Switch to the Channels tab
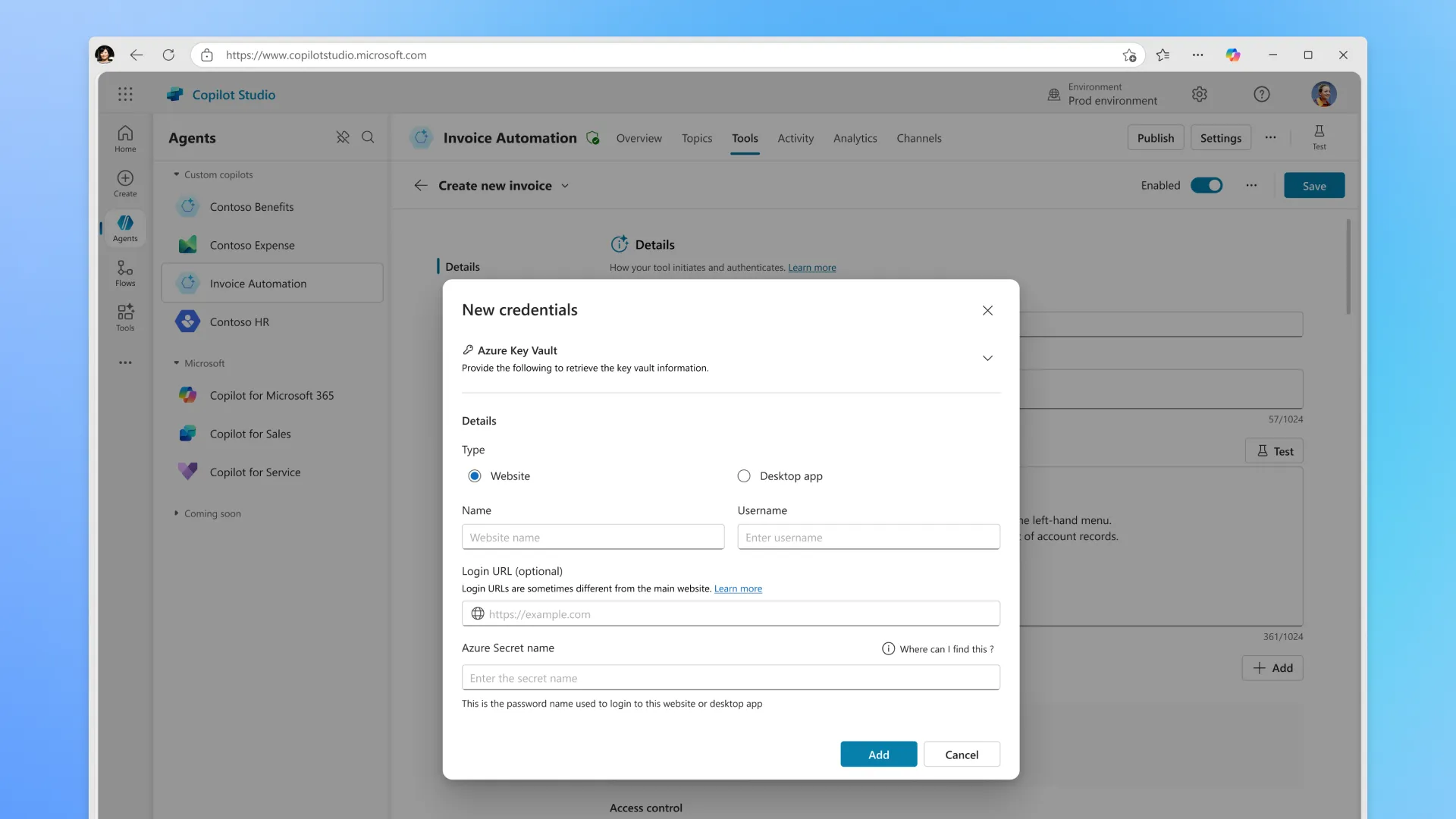 click(x=918, y=138)
